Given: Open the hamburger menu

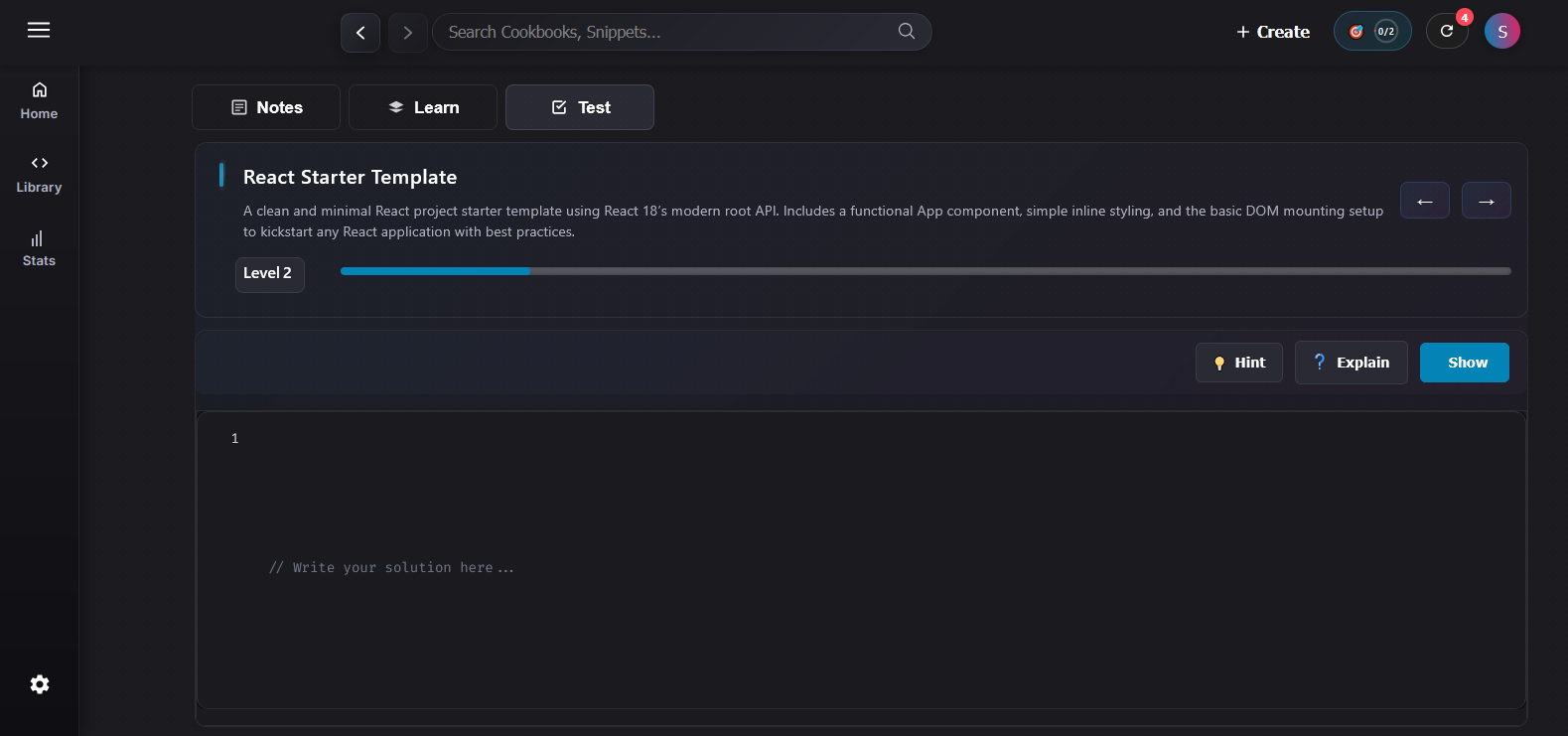Looking at the screenshot, I should pos(39,31).
